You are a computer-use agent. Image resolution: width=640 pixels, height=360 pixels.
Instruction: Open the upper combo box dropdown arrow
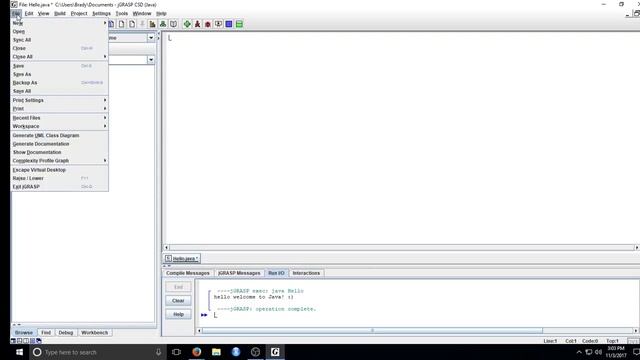tap(151, 38)
